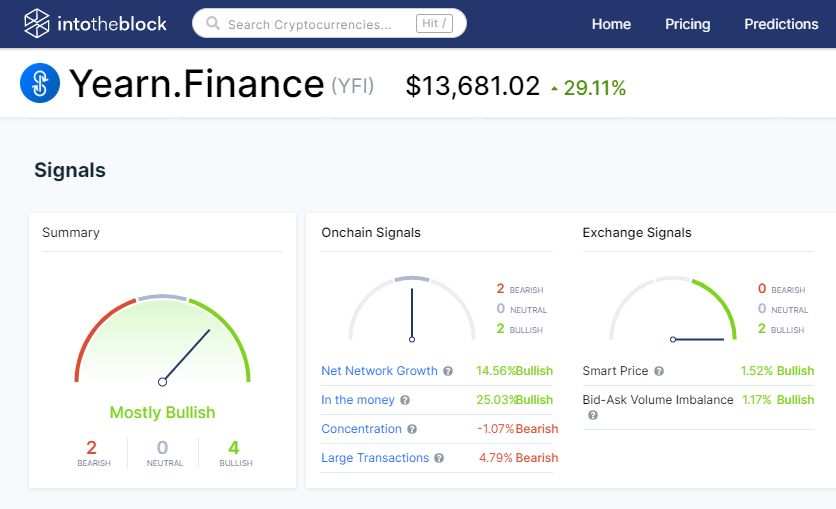
Task: Click the Yearn.Finance coin logo
Action: pos(40,83)
